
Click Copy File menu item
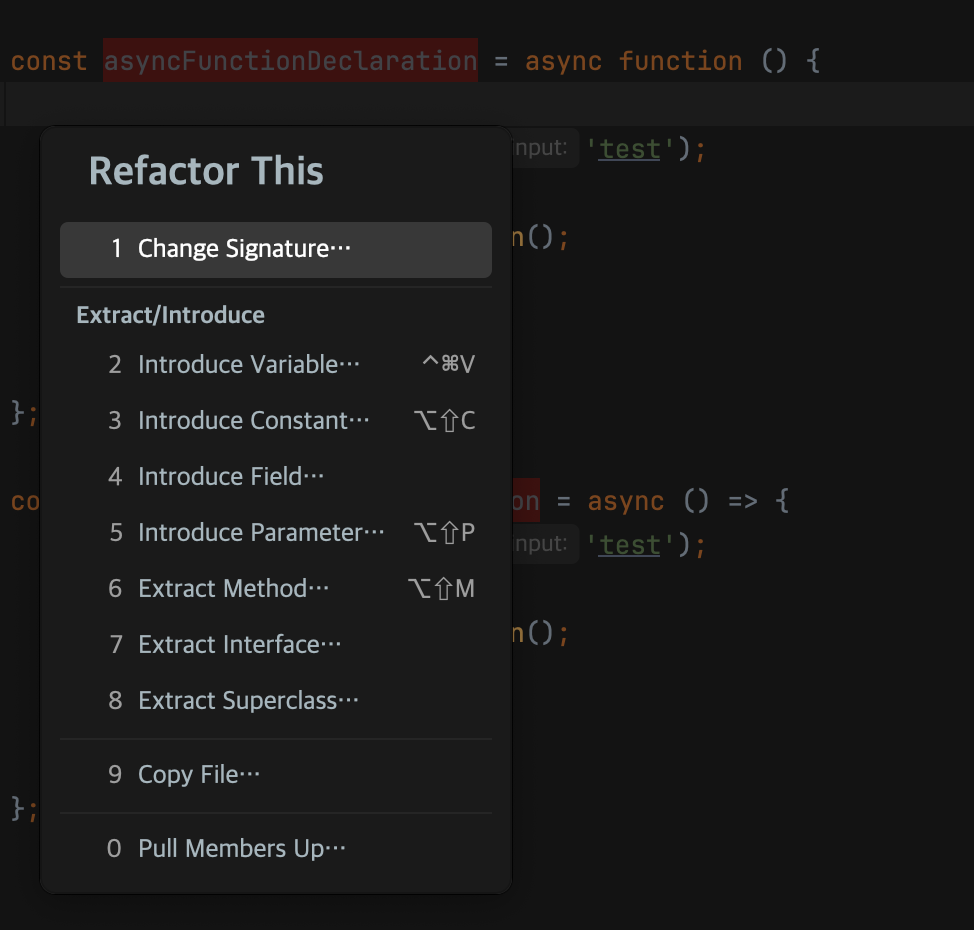click(x=199, y=775)
